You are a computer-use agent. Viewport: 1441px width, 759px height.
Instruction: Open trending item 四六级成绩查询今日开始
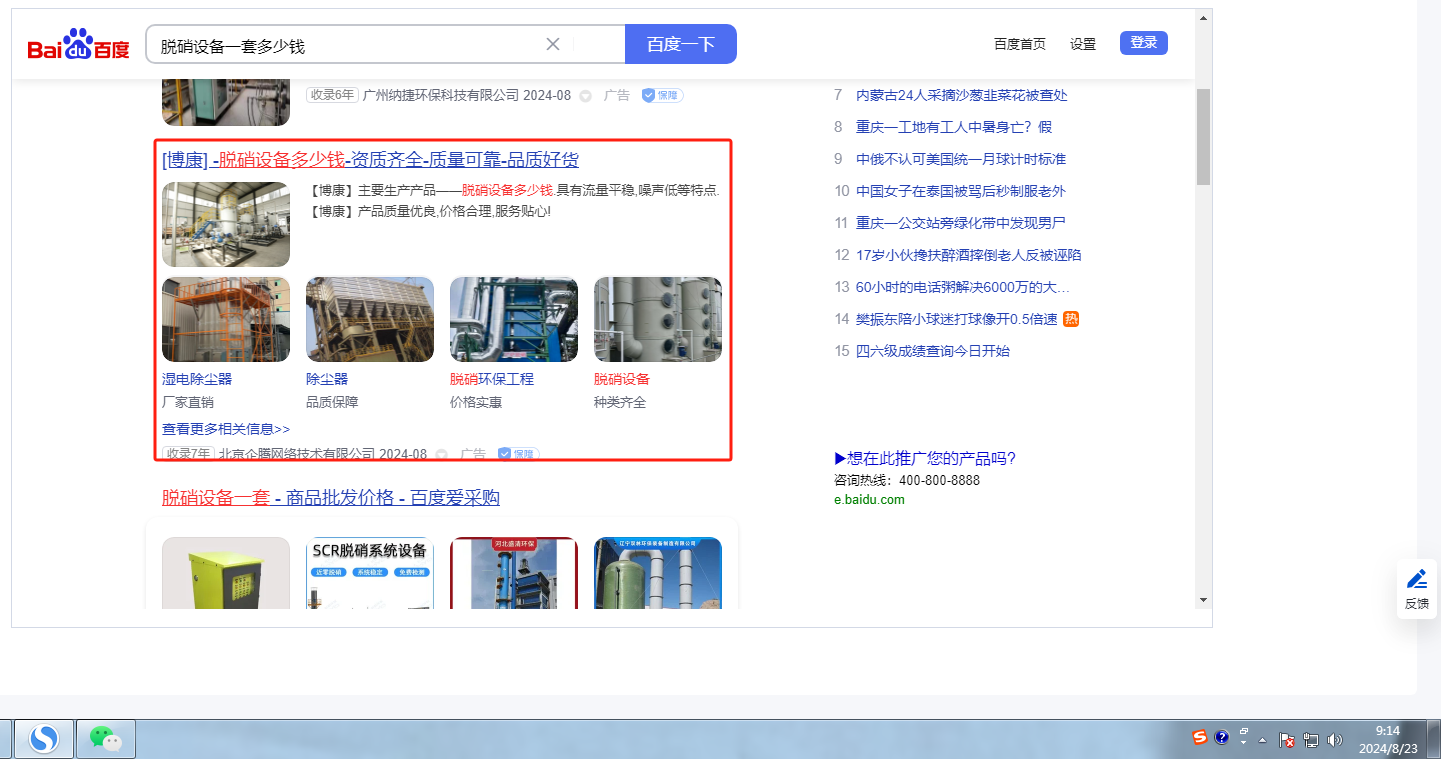coord(933,351)
